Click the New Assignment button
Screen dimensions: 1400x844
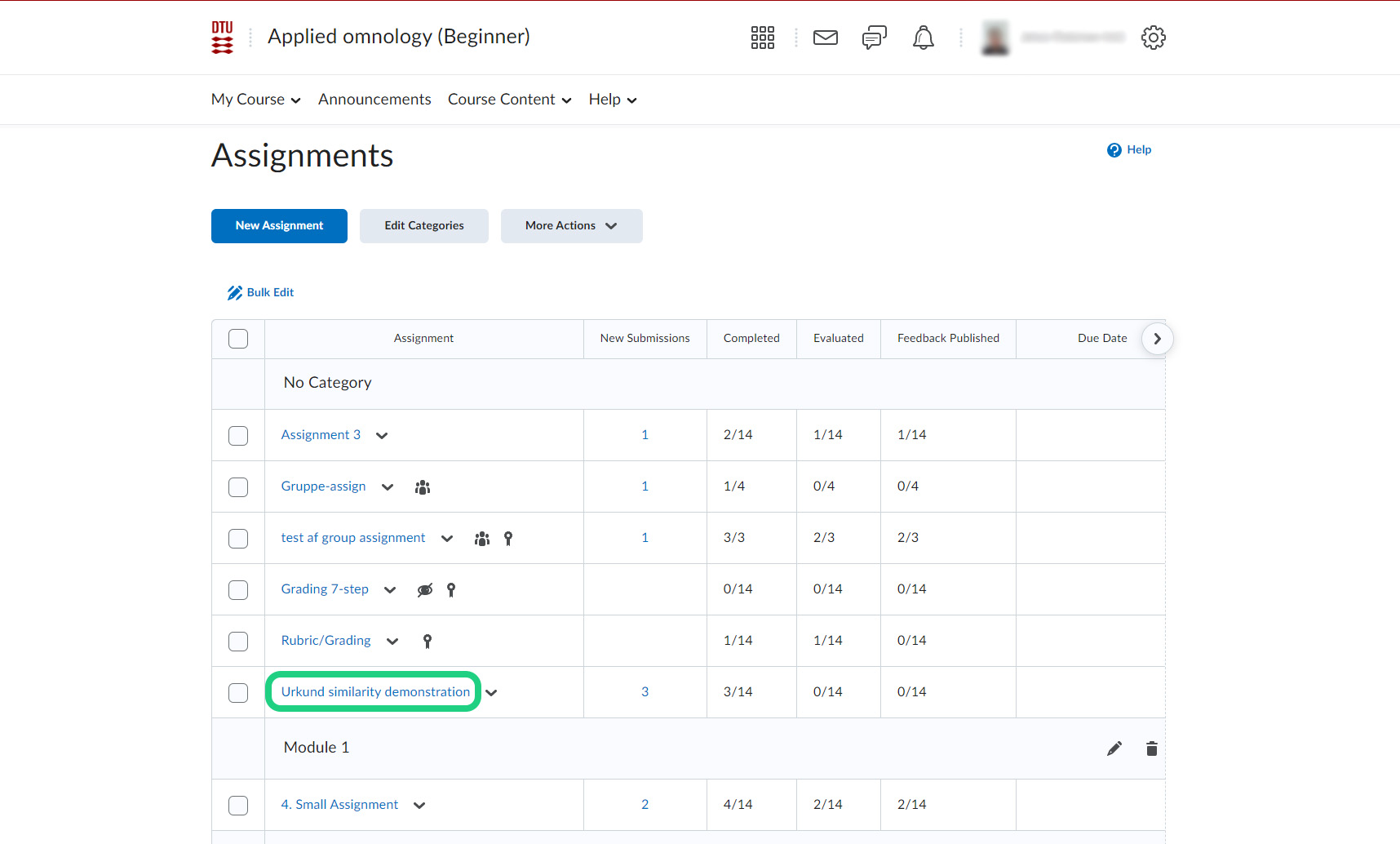279,226
